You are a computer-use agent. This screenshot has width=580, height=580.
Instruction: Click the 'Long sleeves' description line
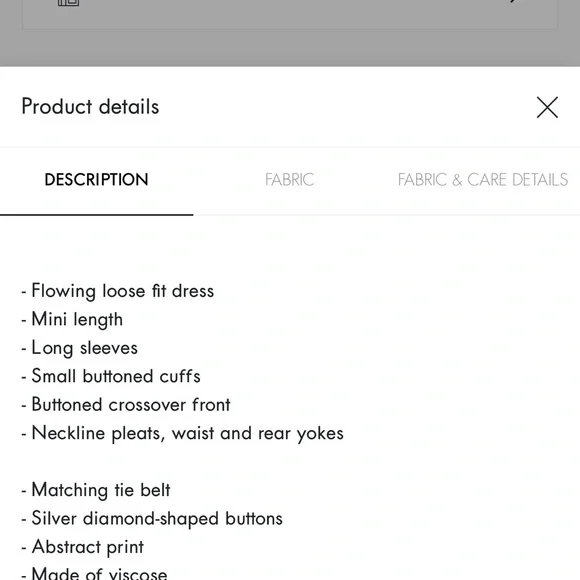click(x=80, y=348)
